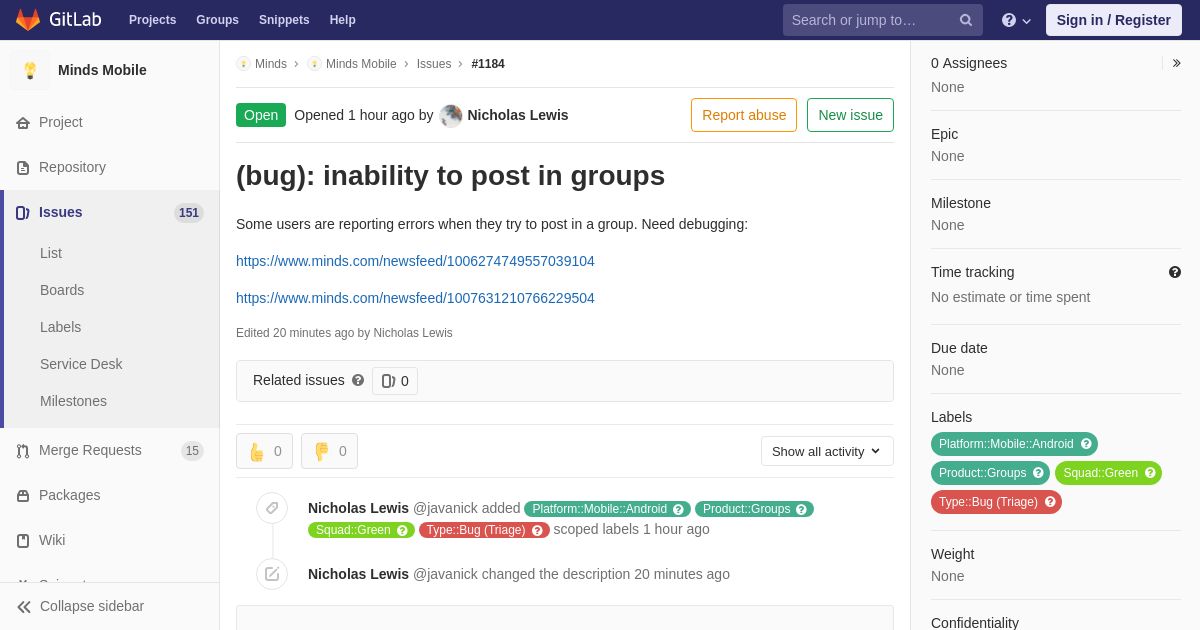The width and height of the screenshot is (1200, 630).
Task: Click Squad::Green label in the activity feed
Action: click(353, 530)
